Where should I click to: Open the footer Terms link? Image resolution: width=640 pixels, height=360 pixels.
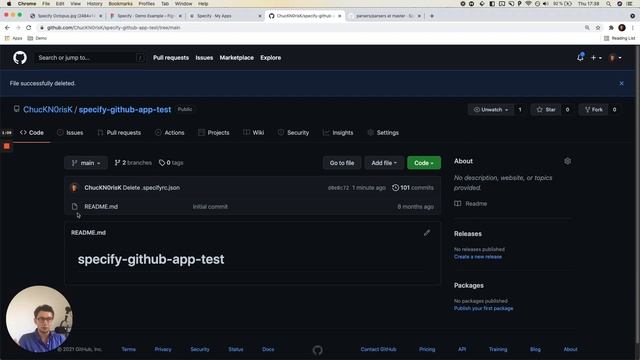[129, 349]
